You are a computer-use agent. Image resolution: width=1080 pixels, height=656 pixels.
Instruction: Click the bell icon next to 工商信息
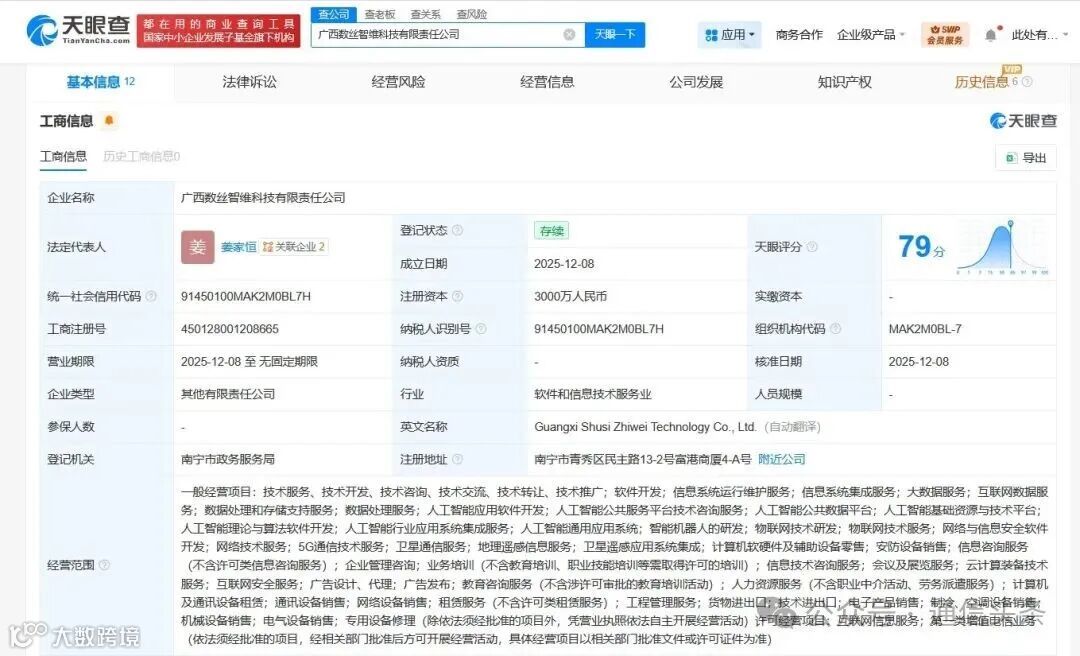[109, 121]
